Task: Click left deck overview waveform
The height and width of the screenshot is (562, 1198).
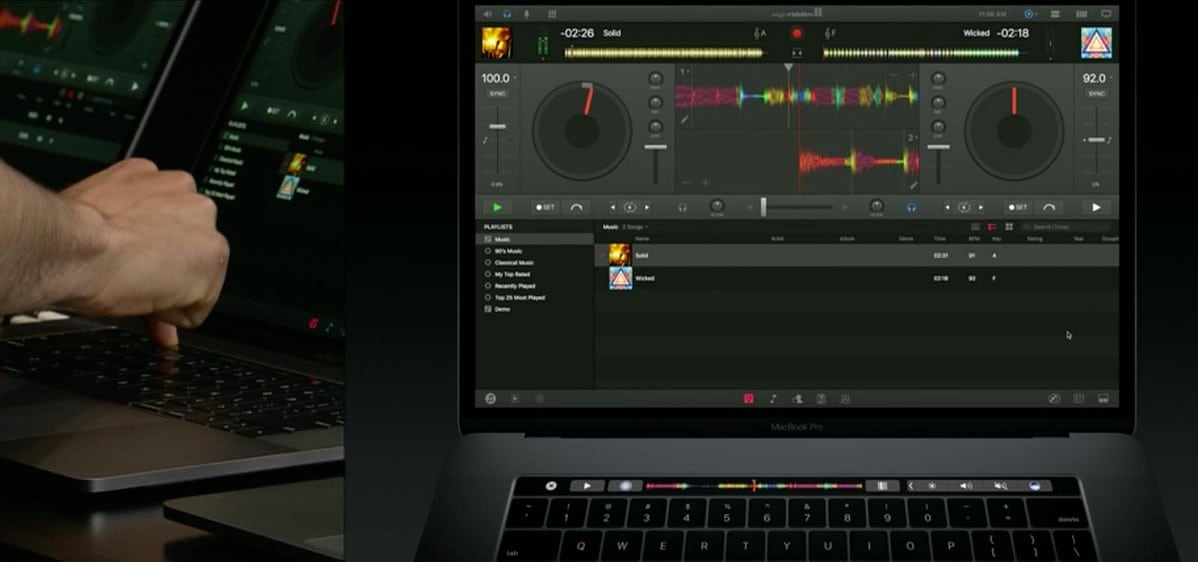Action: click(x=664, y=53)
